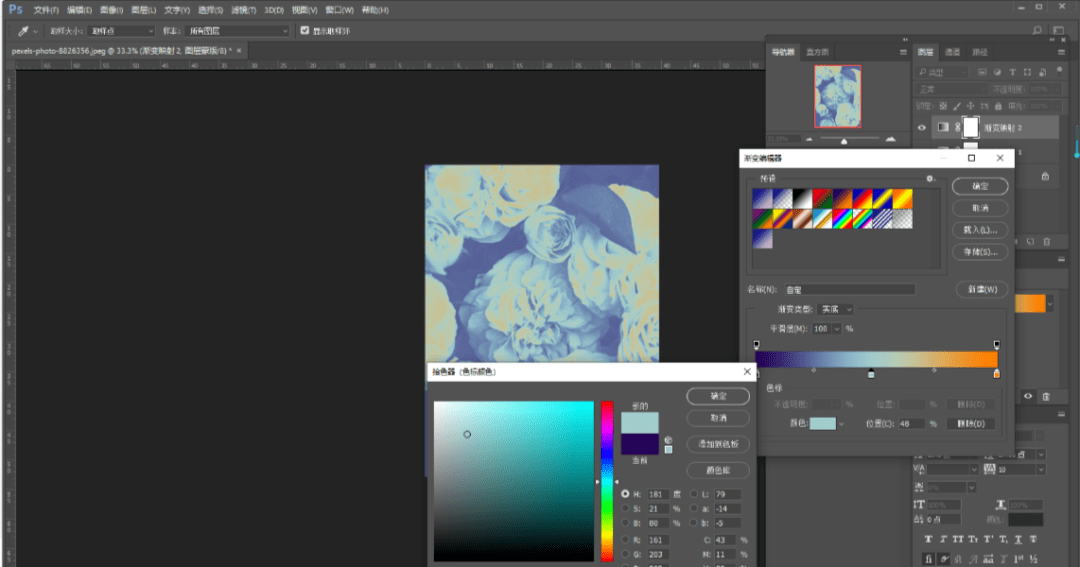Click the lock position move icon
The height and width of the screenshot is (567, 1080).
970,106
